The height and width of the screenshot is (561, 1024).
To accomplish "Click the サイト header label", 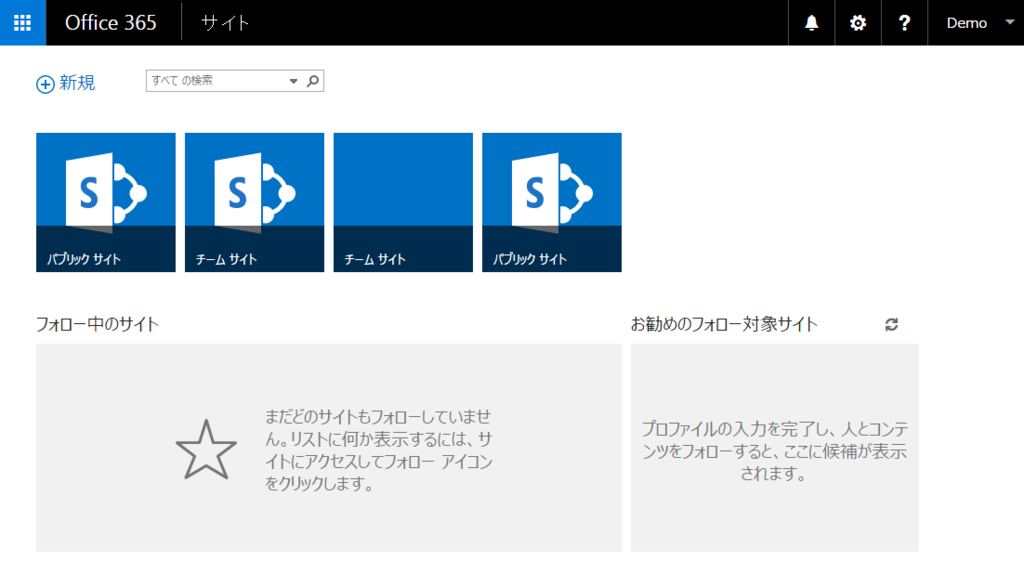I will click(225, 23).
